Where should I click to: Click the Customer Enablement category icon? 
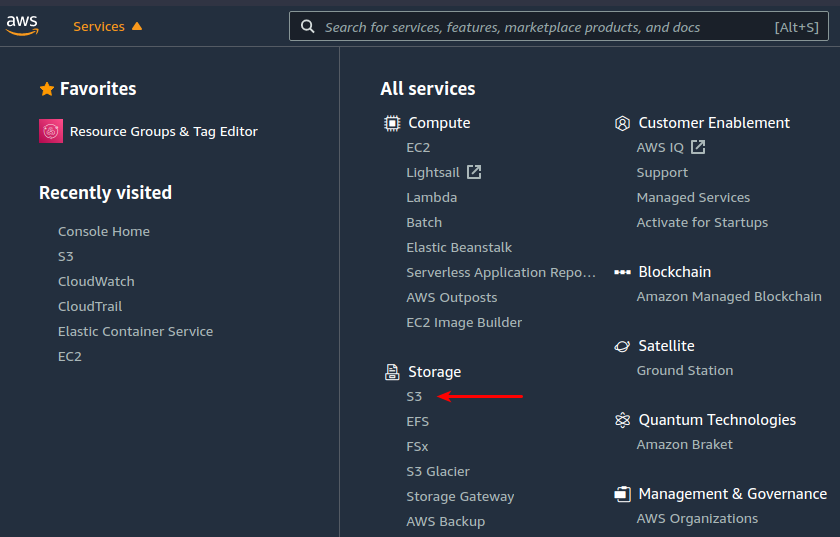pos(622,123)
